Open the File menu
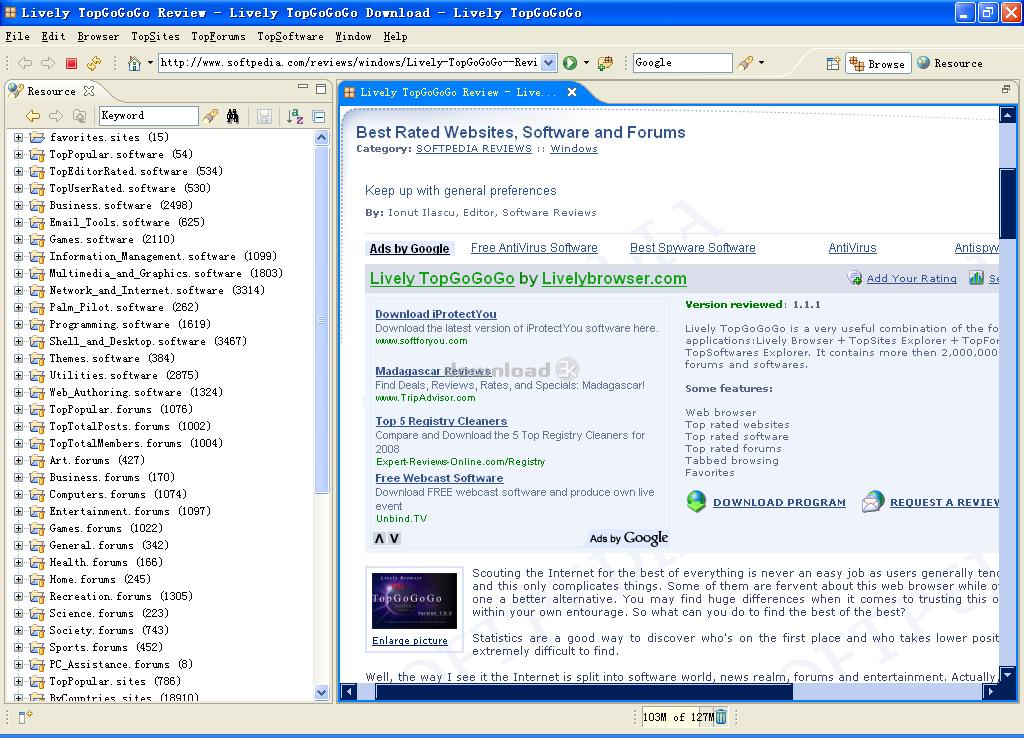 coord(18,37)
